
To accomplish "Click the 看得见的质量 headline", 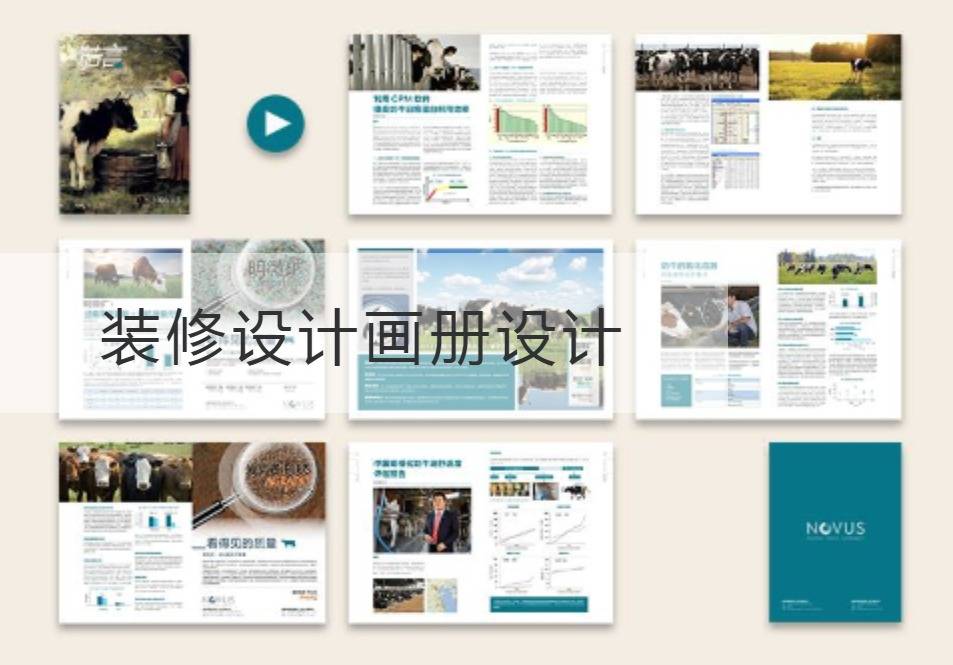I will click(x=242, y=543).
